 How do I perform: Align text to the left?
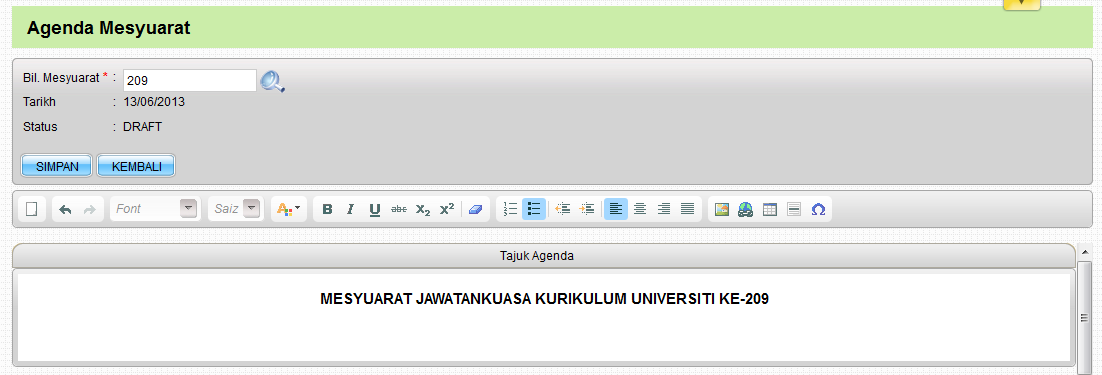(x=616, y=209)
